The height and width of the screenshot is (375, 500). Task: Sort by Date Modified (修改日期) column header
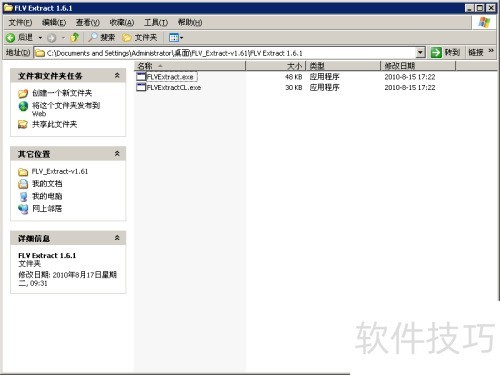[418, 66]
